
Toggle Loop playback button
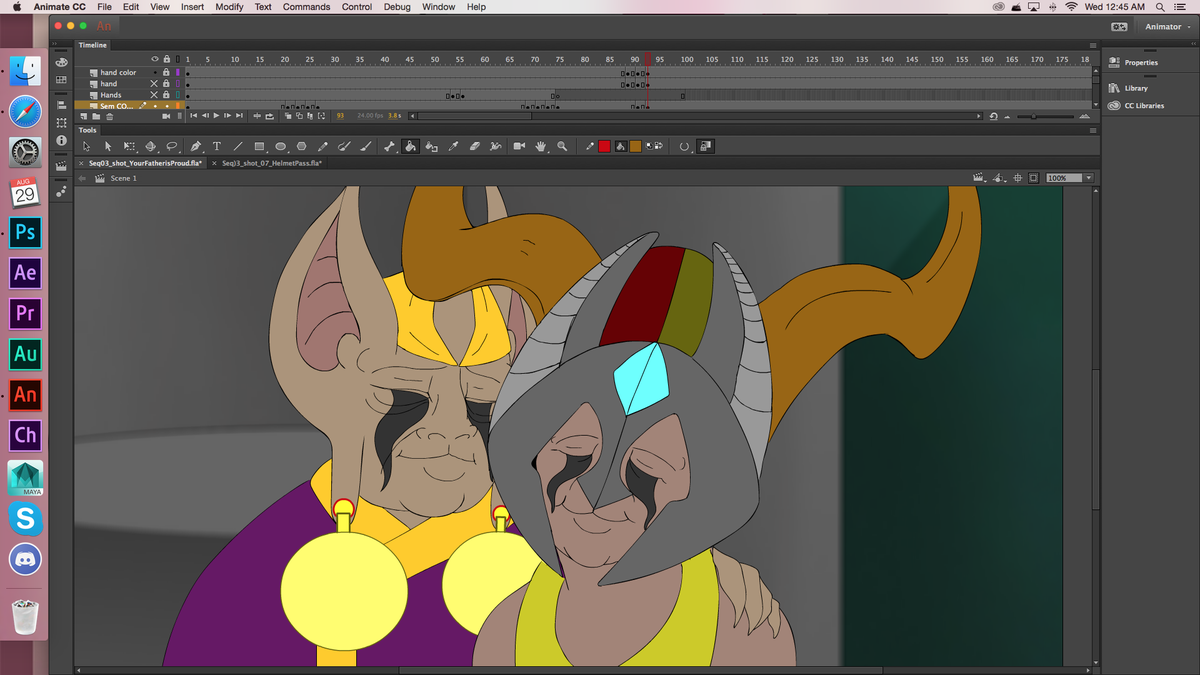tap(269, 116)
